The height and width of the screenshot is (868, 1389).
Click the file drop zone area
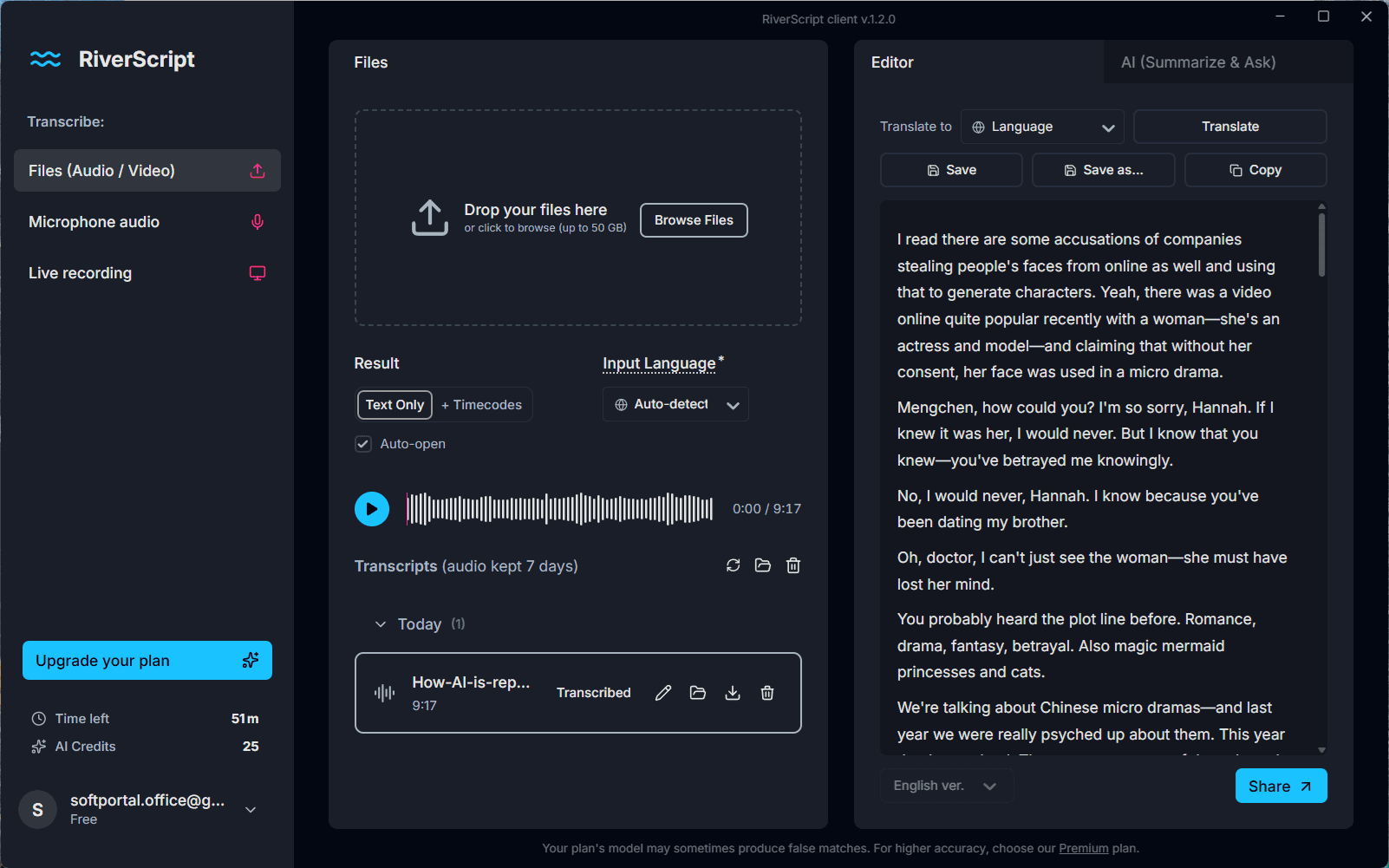pyautogui.click(x=578, y=218)
